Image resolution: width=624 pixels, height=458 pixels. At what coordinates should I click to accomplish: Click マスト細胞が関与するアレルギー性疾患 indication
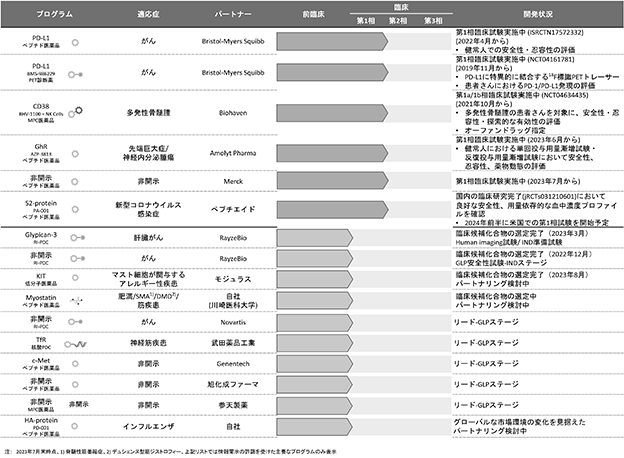tap(148, 279)
